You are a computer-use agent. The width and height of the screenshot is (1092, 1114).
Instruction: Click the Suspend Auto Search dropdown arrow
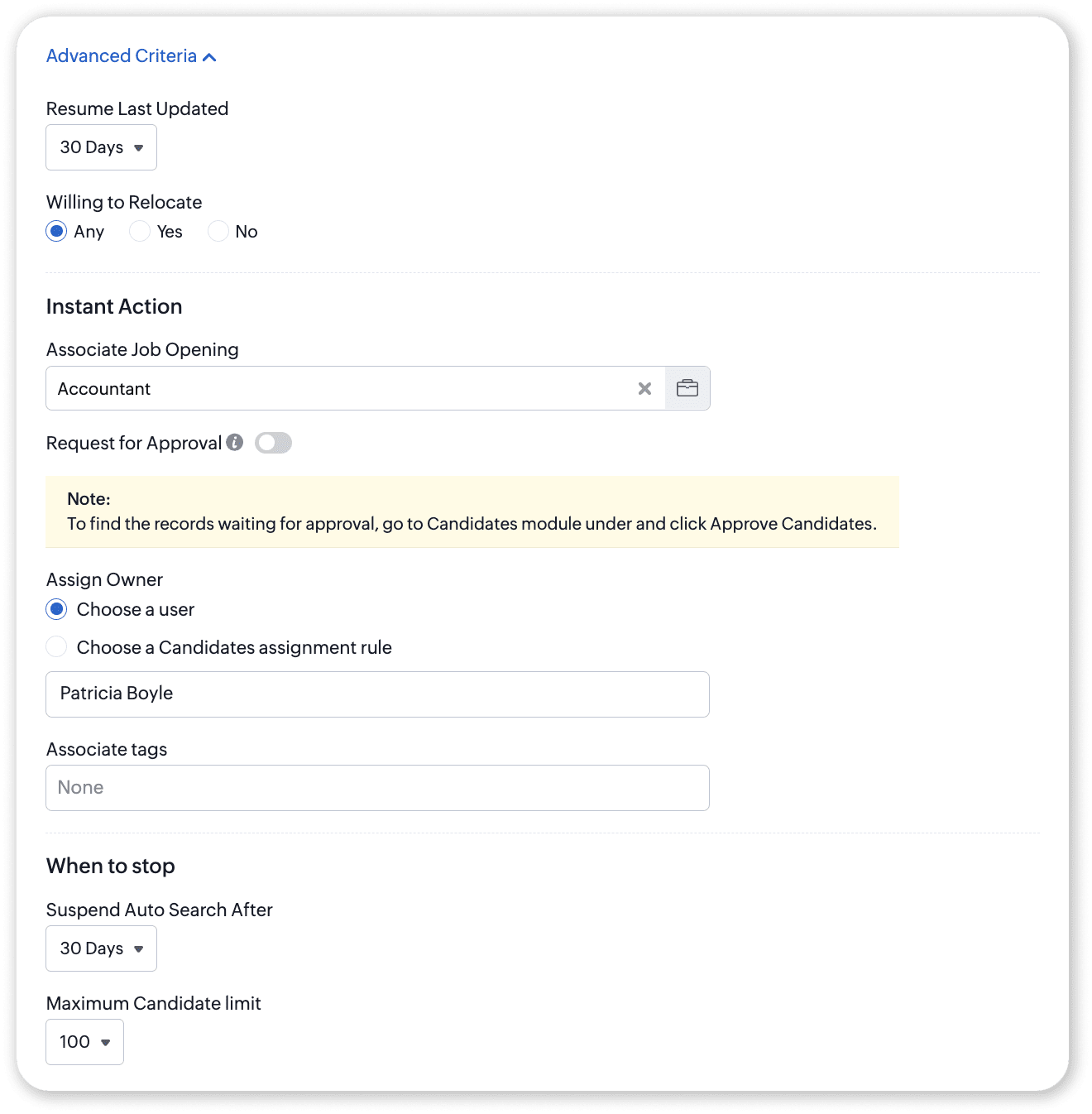click(139, 949)
